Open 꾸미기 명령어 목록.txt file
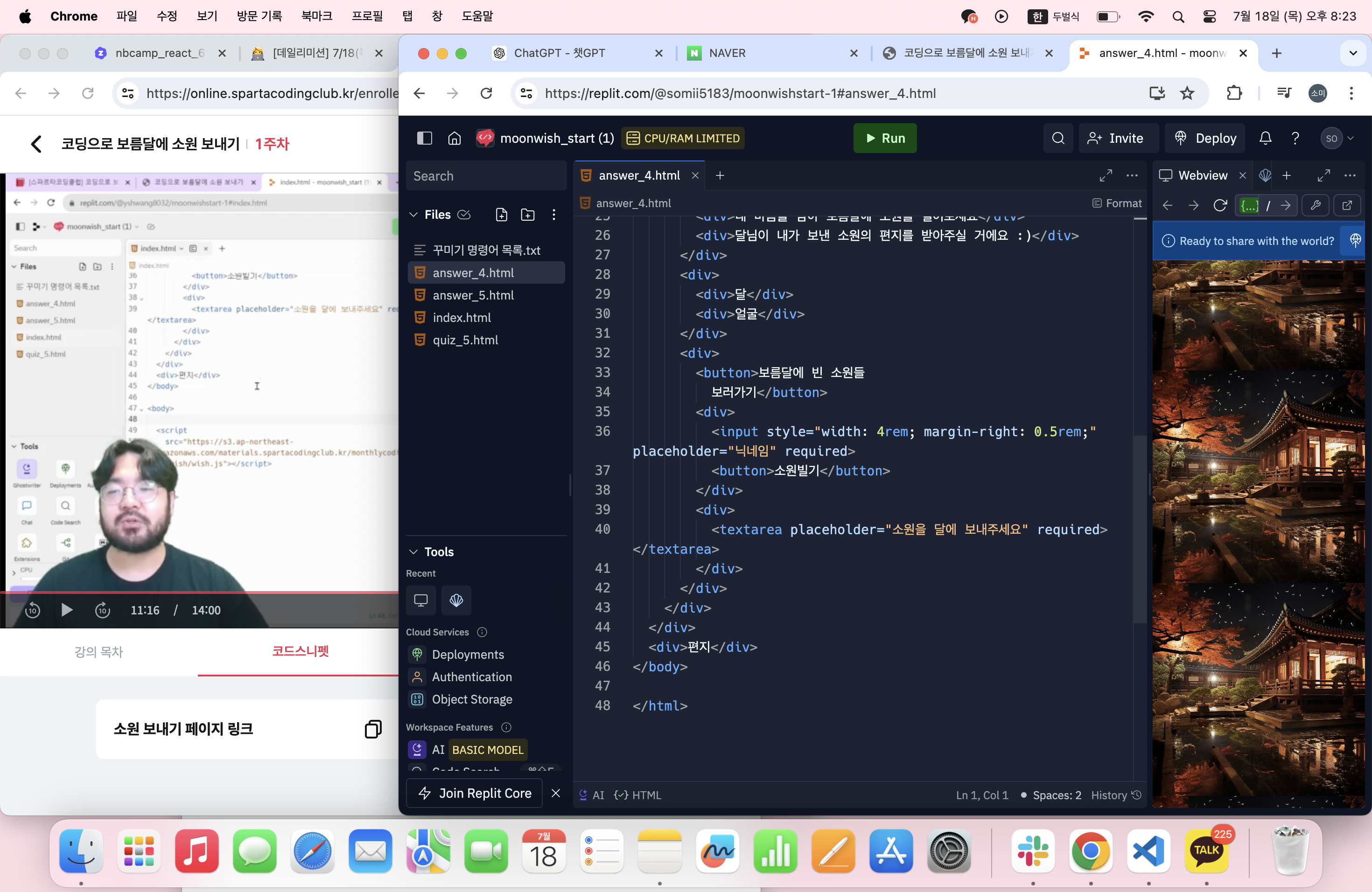 pos(486,250)
